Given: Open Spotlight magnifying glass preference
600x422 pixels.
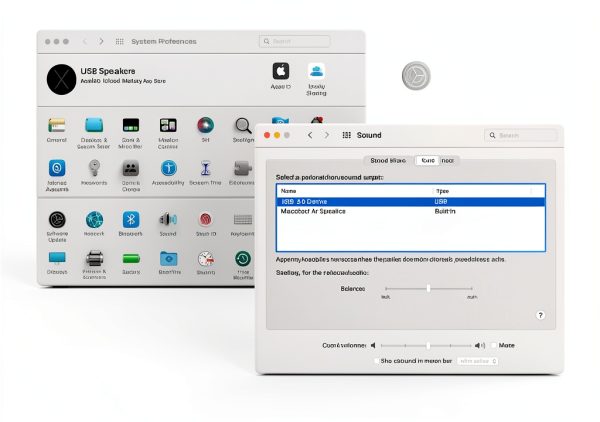Looking at the screenshot, I should 243,125.
